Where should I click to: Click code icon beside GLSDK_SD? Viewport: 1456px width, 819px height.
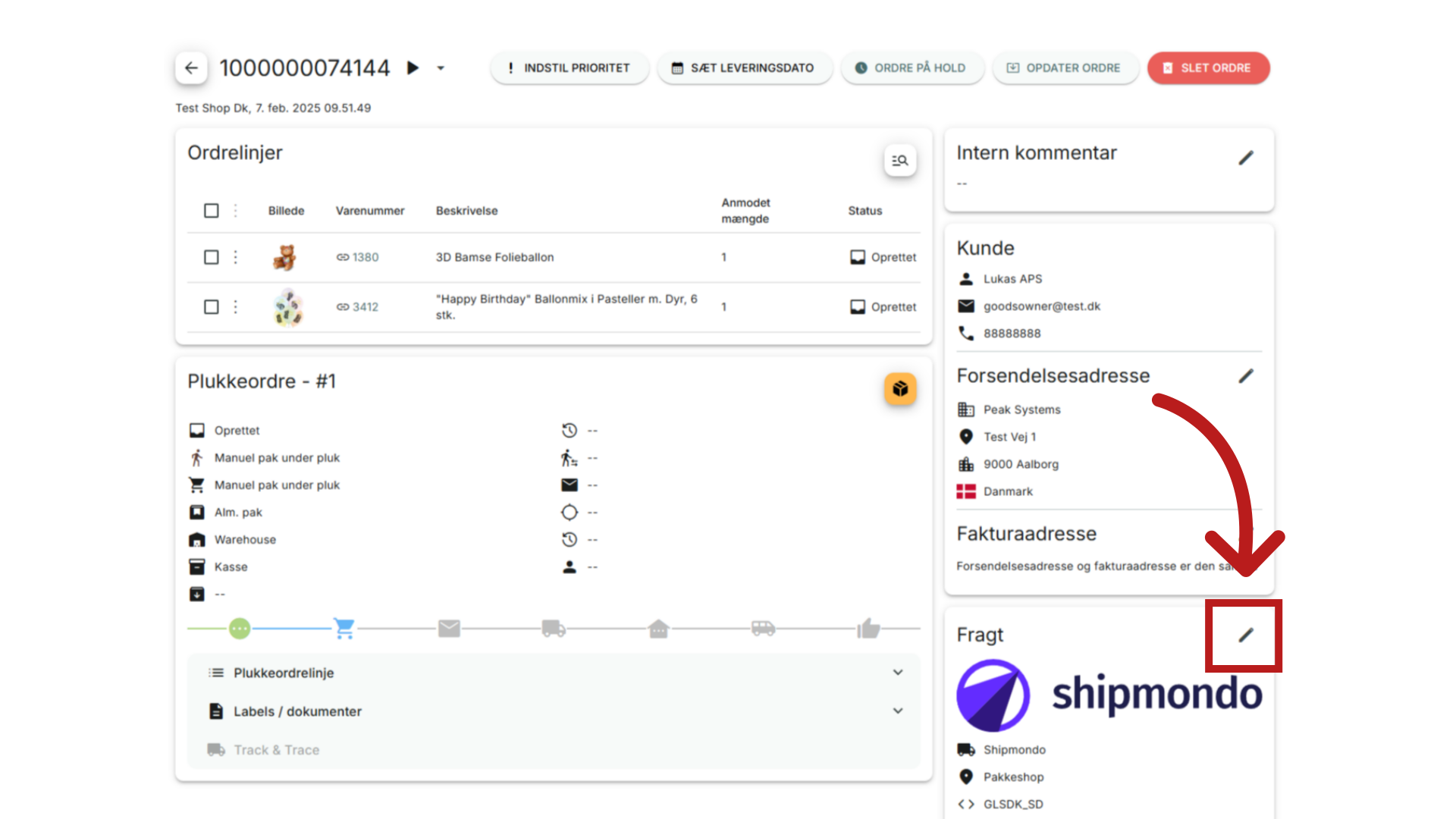coord(966,804)
